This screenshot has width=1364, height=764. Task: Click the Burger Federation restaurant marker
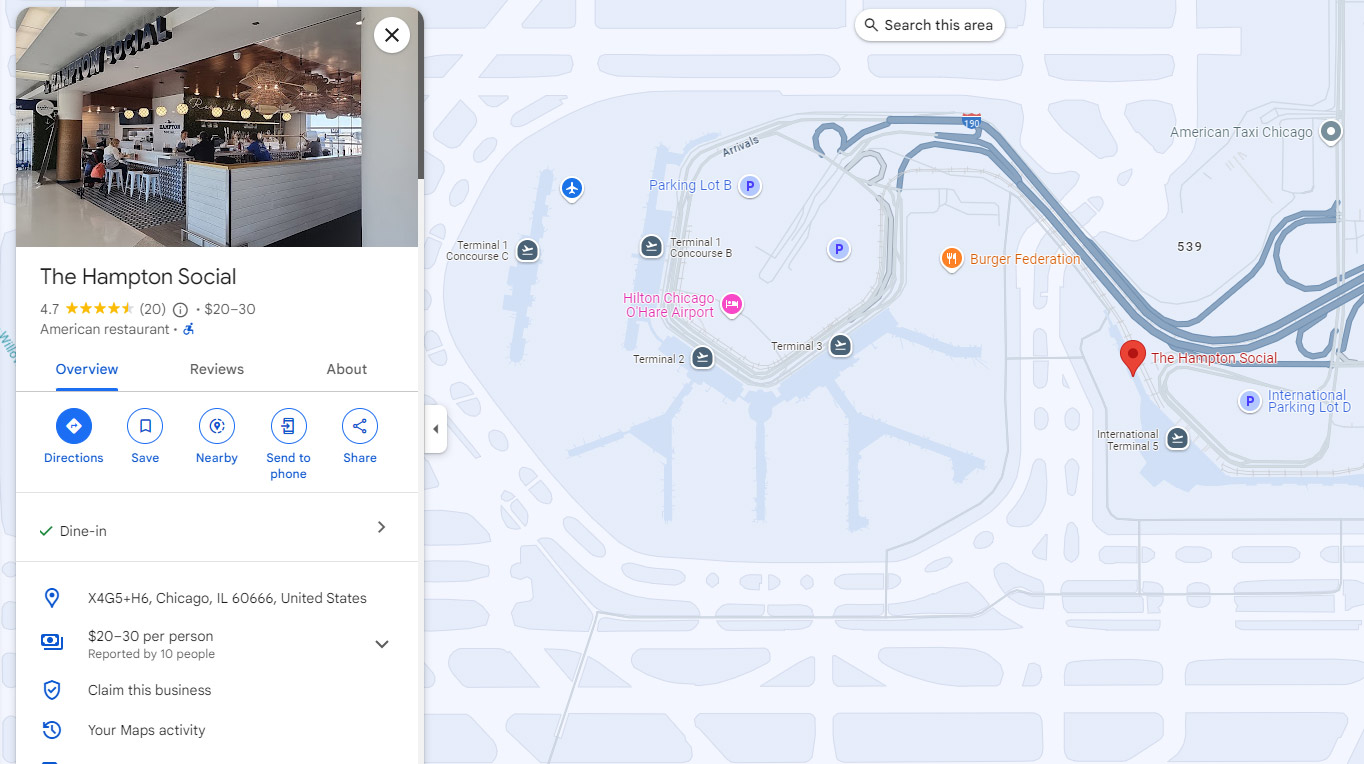[952, 259]
